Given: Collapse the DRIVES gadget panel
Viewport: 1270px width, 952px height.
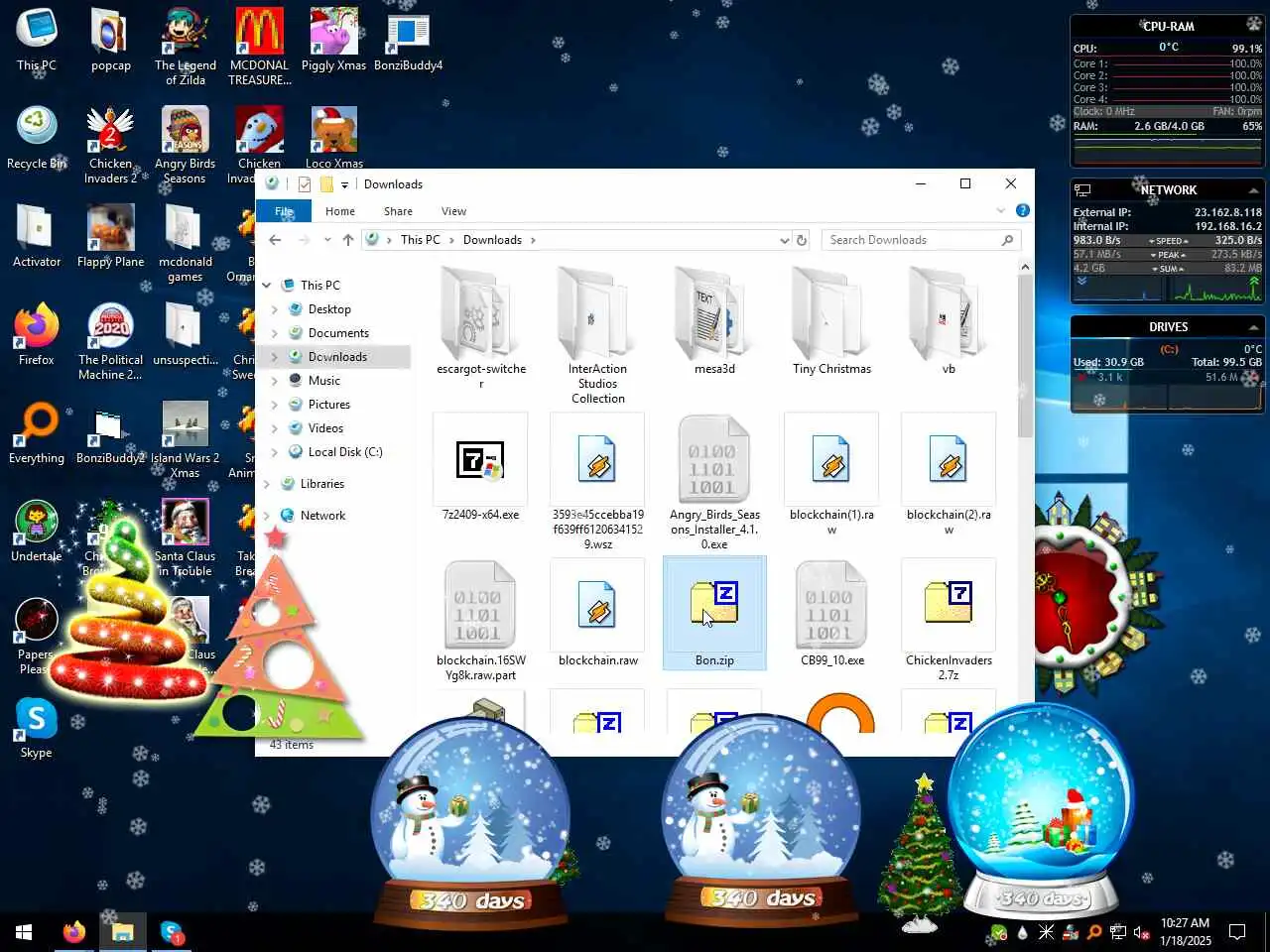Looking at the screenshot, I should [1253, 327].
